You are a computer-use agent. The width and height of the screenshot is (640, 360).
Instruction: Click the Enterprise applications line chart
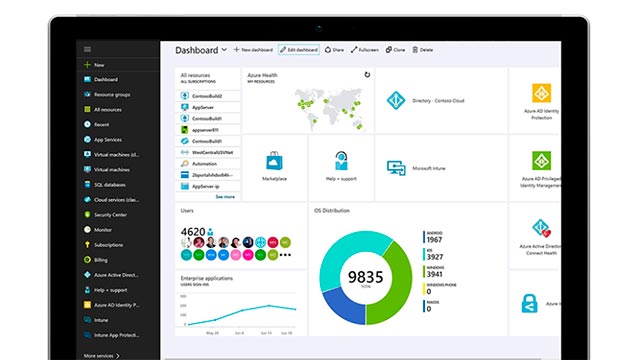pos(241,314)
